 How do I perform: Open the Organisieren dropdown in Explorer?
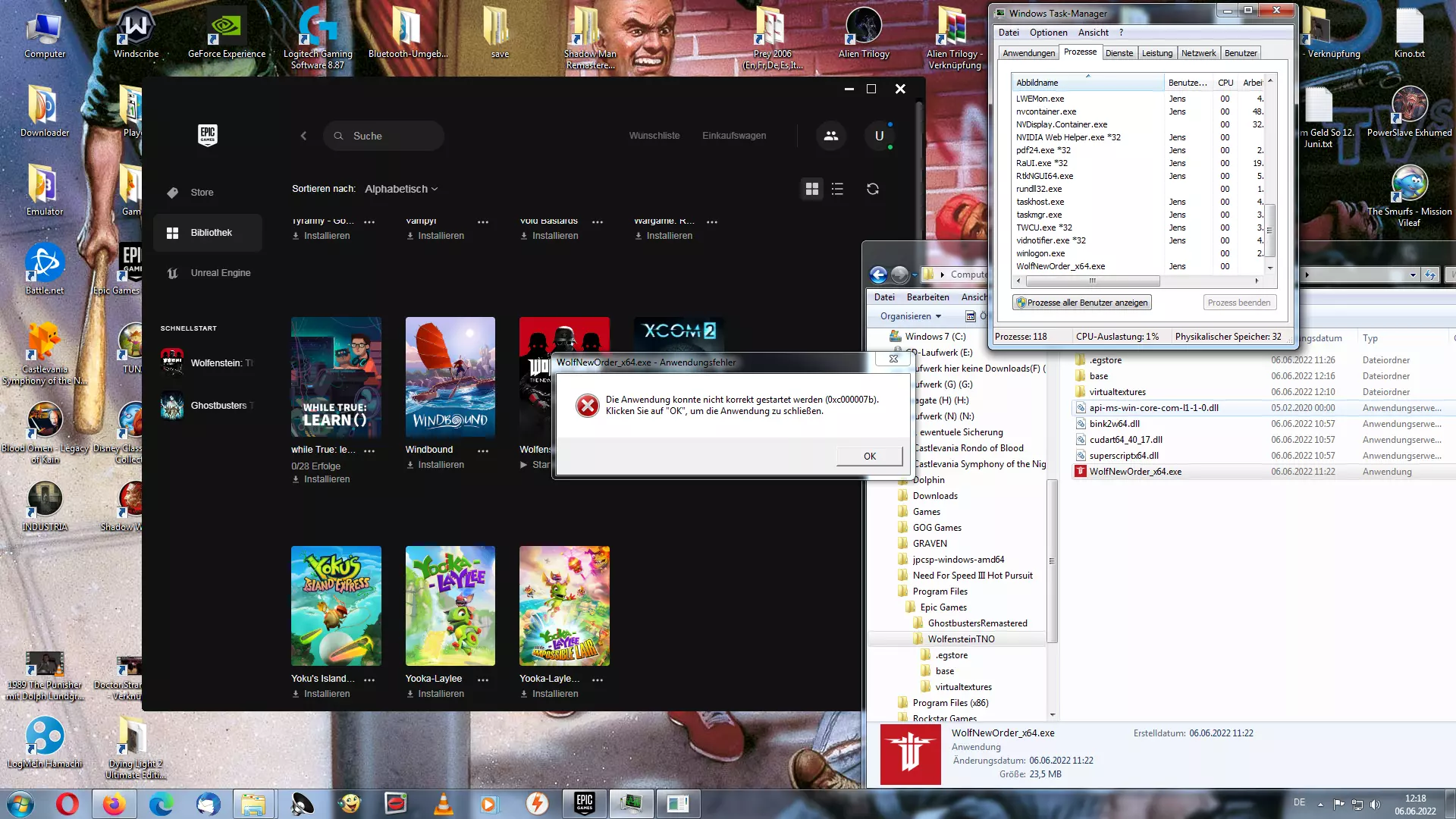[x=910, y=316]
